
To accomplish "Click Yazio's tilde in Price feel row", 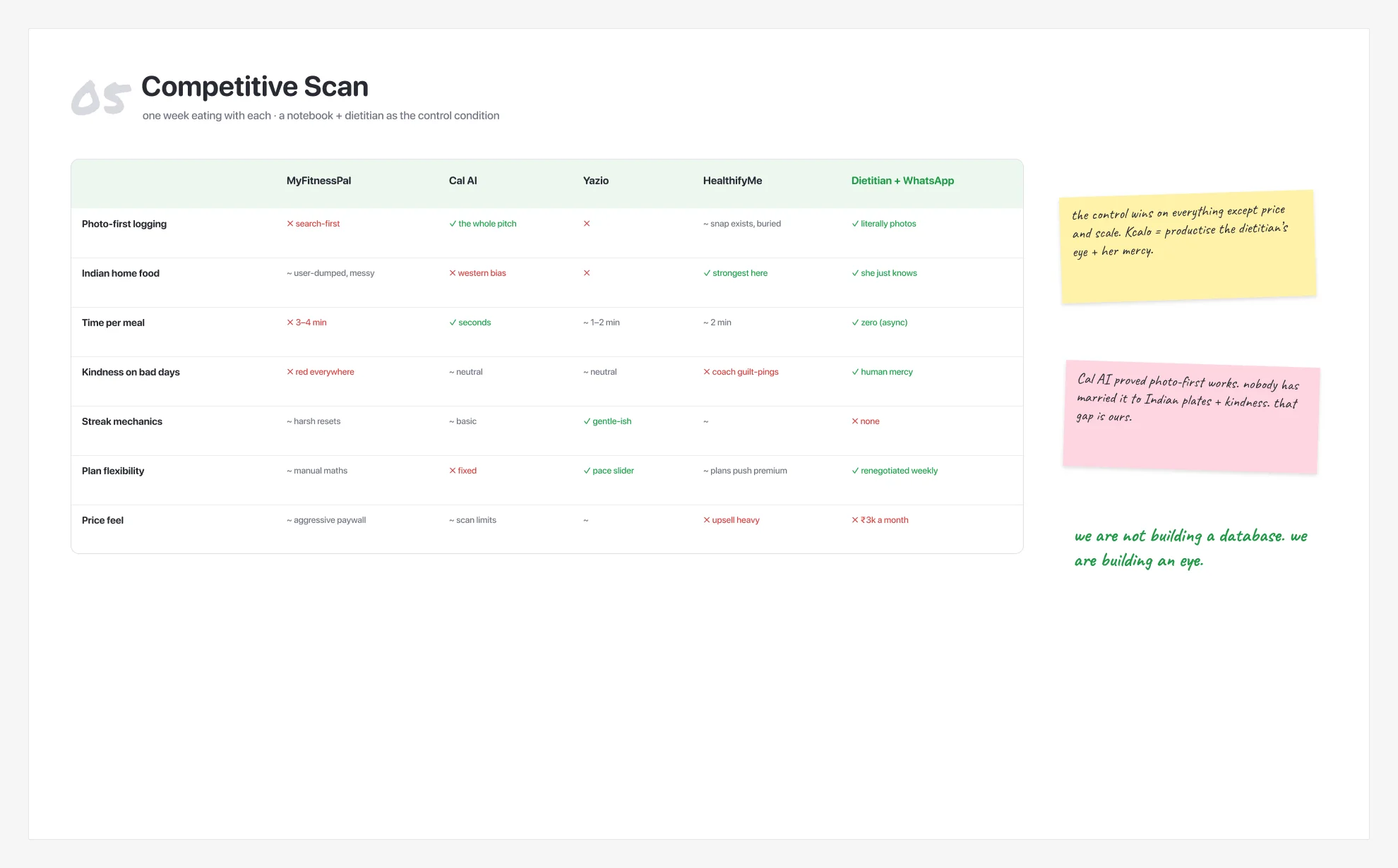I will 586,520.
